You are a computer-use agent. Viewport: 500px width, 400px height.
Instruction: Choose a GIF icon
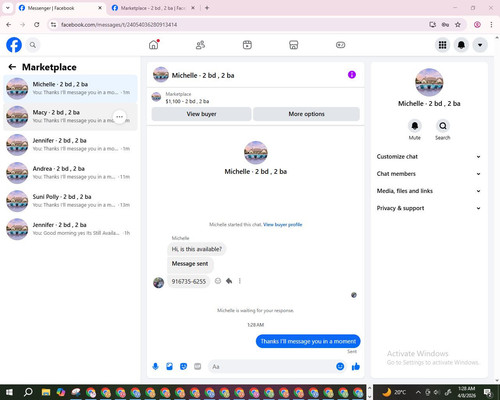coord(198,367)
